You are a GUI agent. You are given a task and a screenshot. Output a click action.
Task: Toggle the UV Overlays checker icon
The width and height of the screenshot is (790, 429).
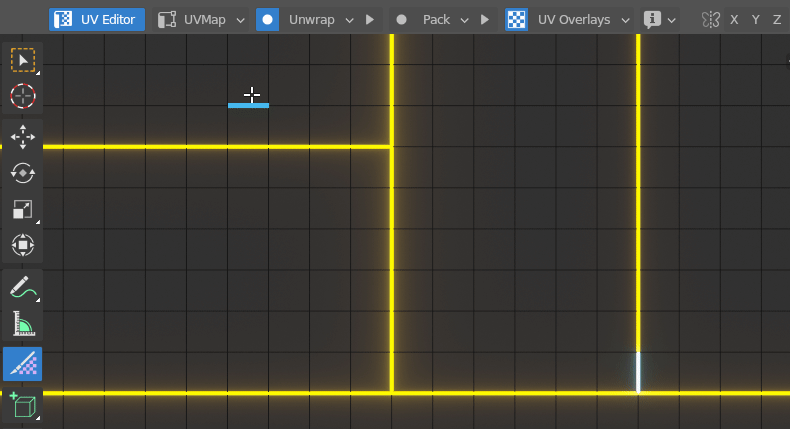coord(516,20)
